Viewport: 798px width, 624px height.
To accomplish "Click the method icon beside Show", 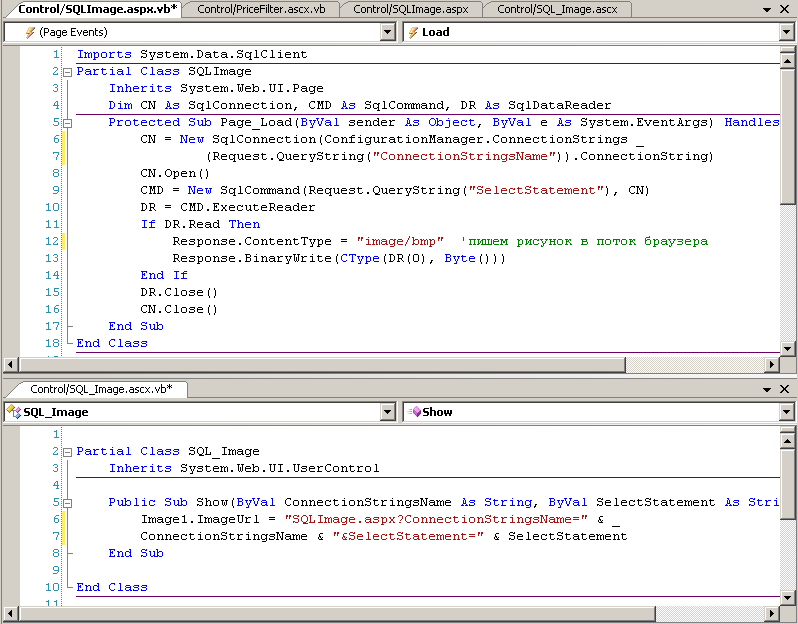I will pos(414,412).
